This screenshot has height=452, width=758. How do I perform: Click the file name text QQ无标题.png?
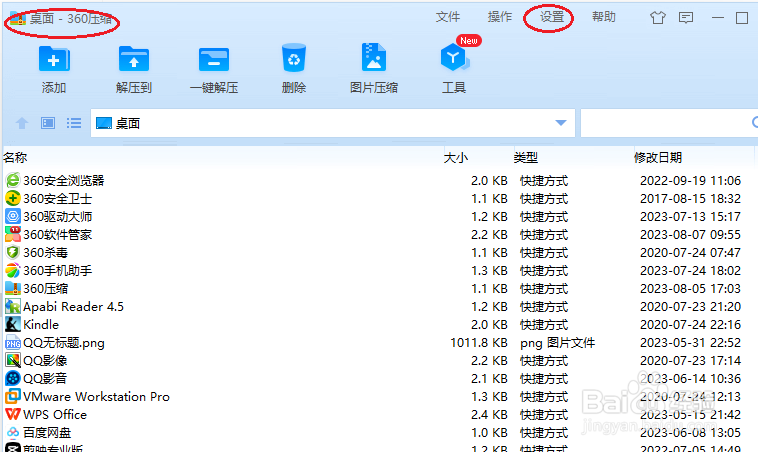[x=64, y=343]
